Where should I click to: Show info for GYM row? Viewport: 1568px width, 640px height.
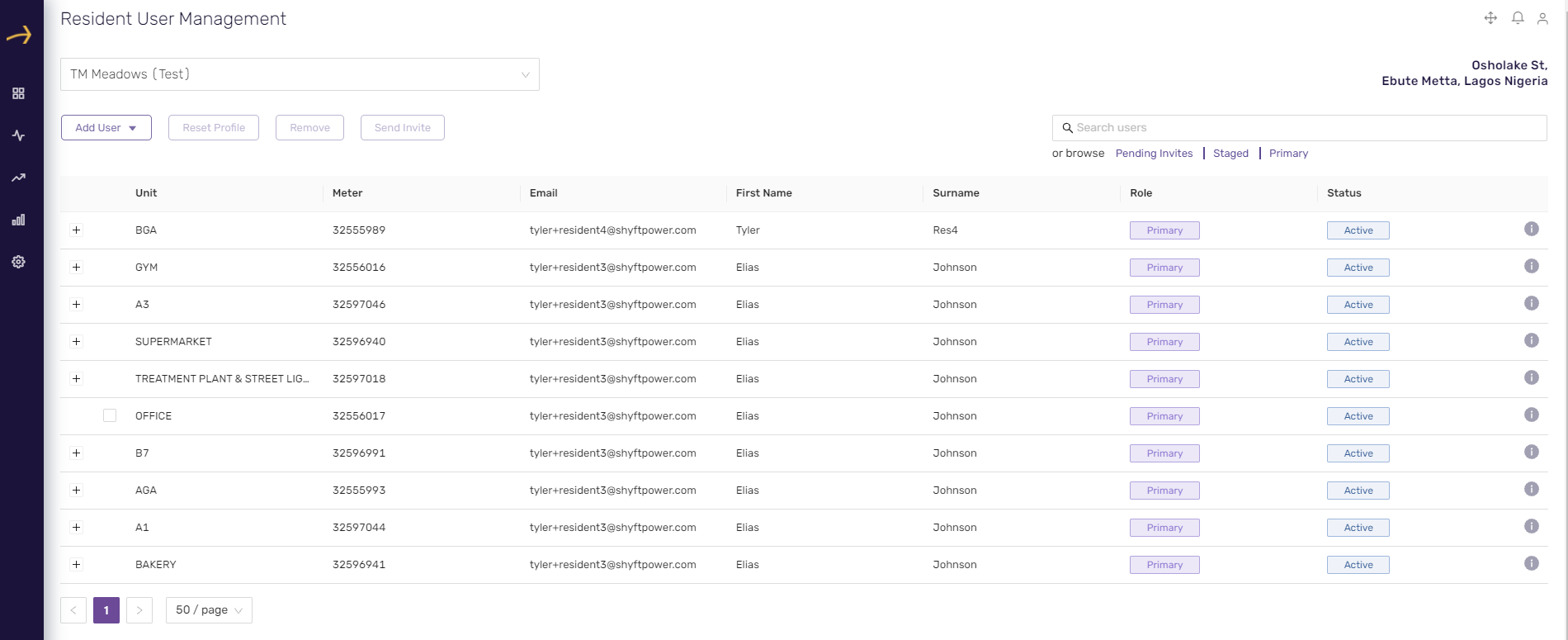[x=1532, y=266]
